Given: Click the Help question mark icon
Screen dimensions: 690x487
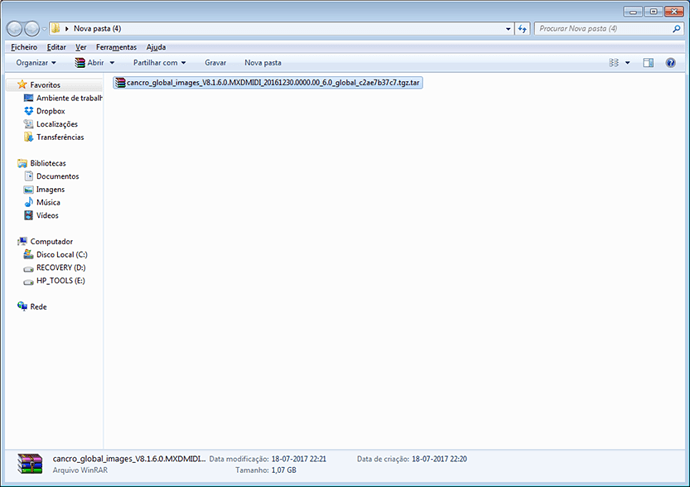Looking at the screenshot, I should click(670, 62).
